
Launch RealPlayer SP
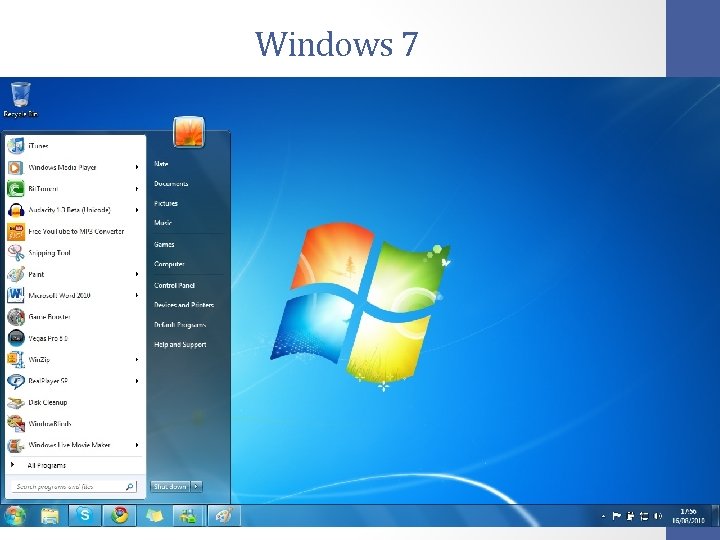[x=76, y=381]
